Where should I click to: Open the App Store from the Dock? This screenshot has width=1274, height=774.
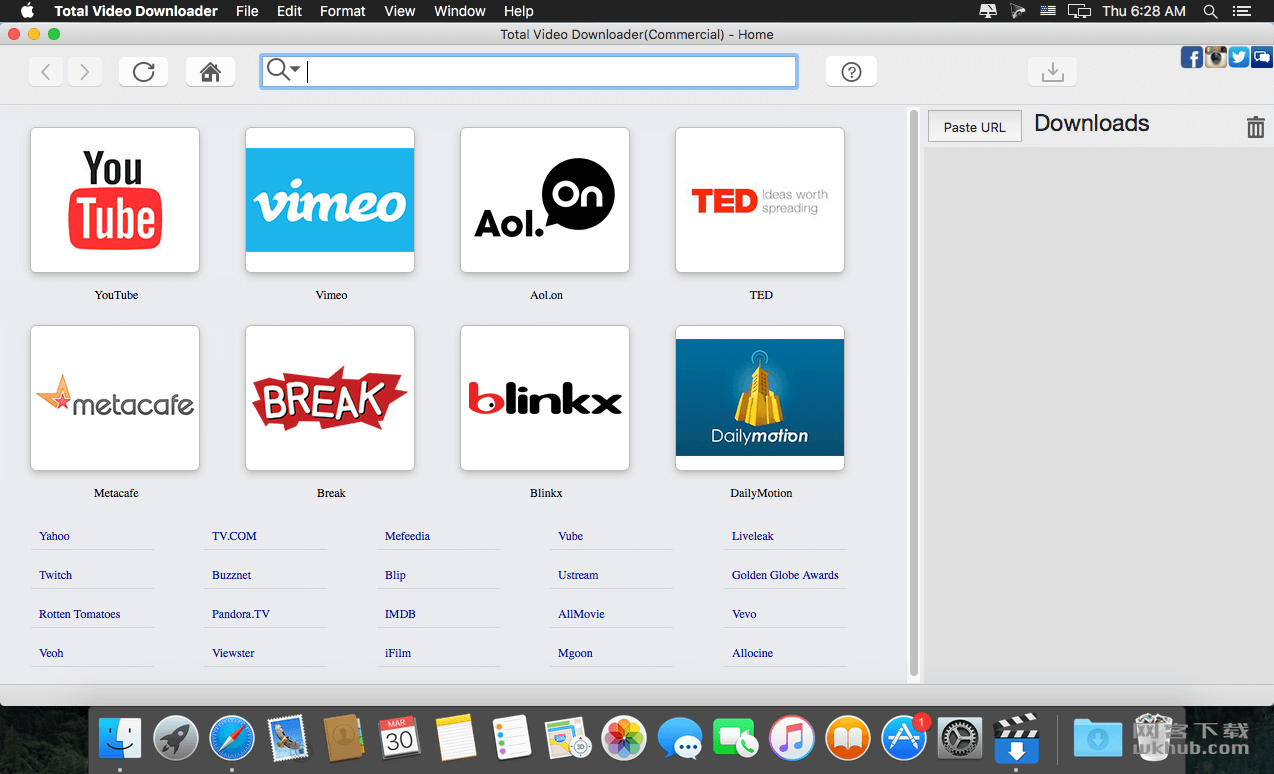(x=904, y=739)
